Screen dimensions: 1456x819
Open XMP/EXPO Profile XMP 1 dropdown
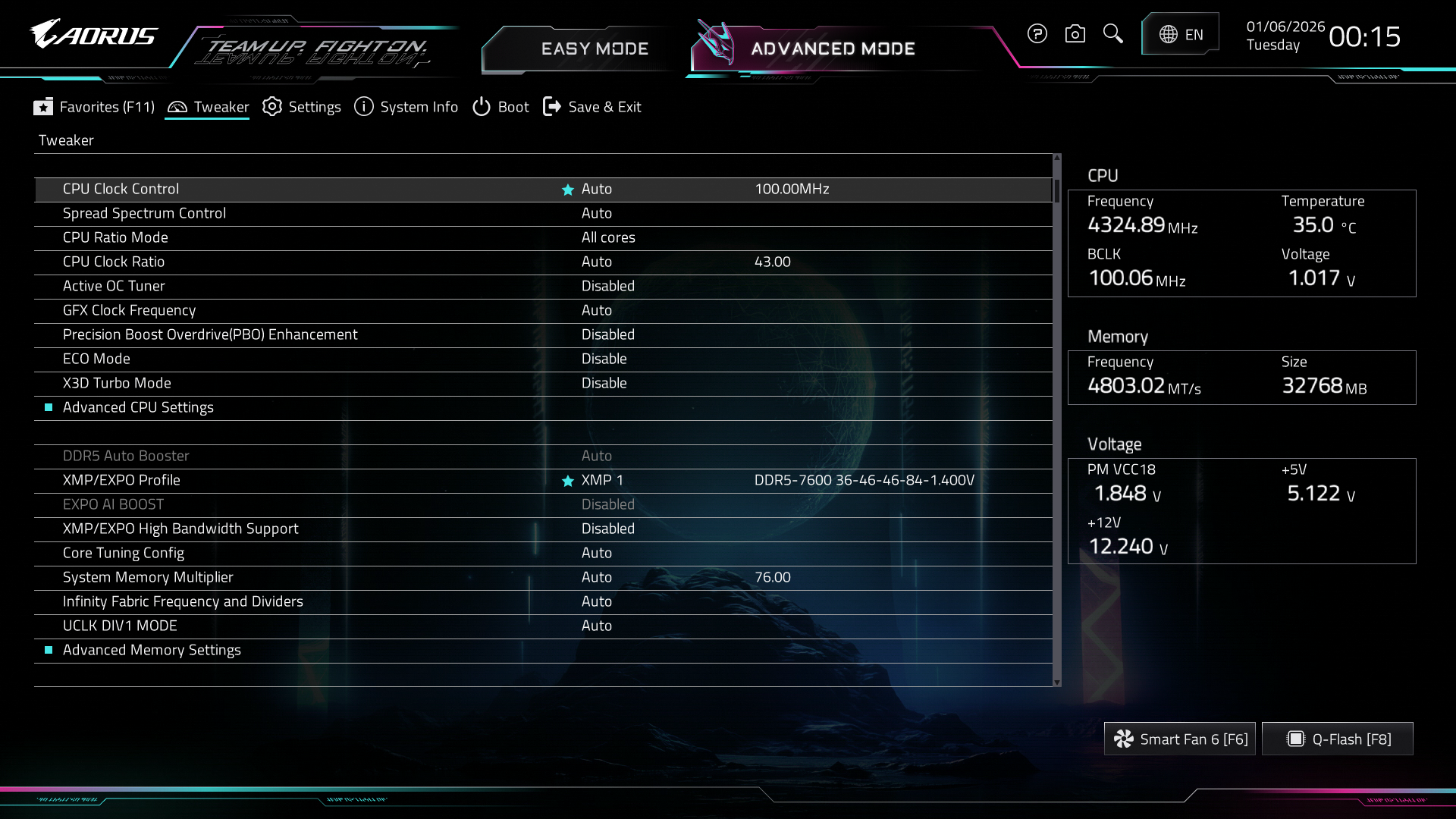pos(602,480)
